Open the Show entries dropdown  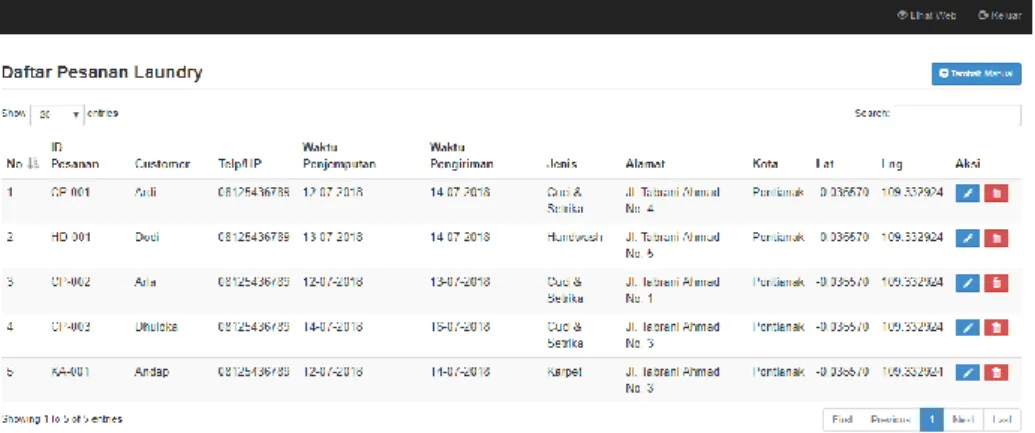[57, 114]
